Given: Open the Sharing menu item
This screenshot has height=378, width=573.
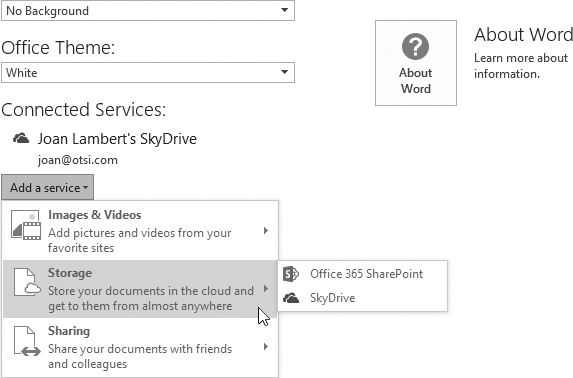Looking at the screenshot, I should tap(141, 347).
